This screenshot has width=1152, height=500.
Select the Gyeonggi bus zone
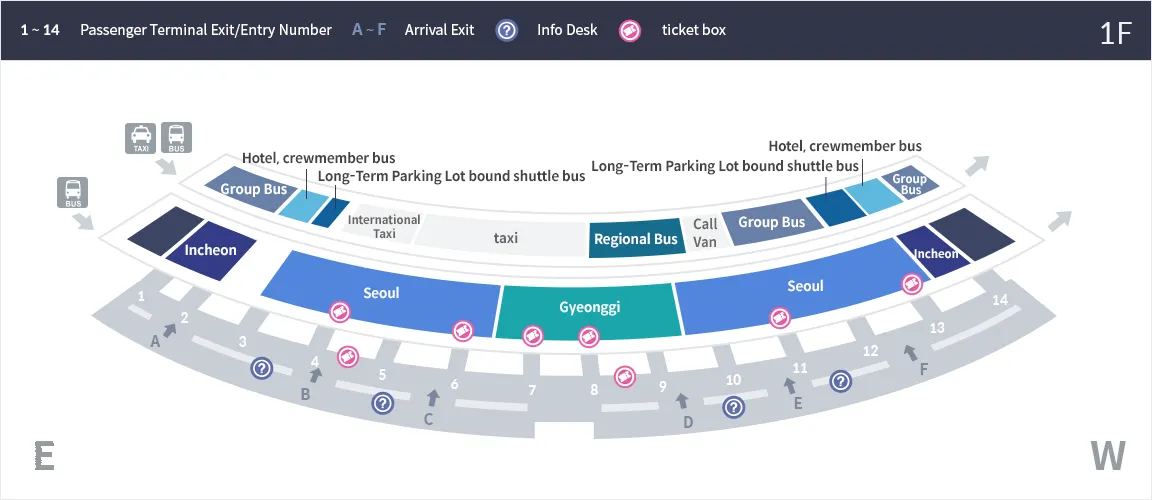[586, 308]
